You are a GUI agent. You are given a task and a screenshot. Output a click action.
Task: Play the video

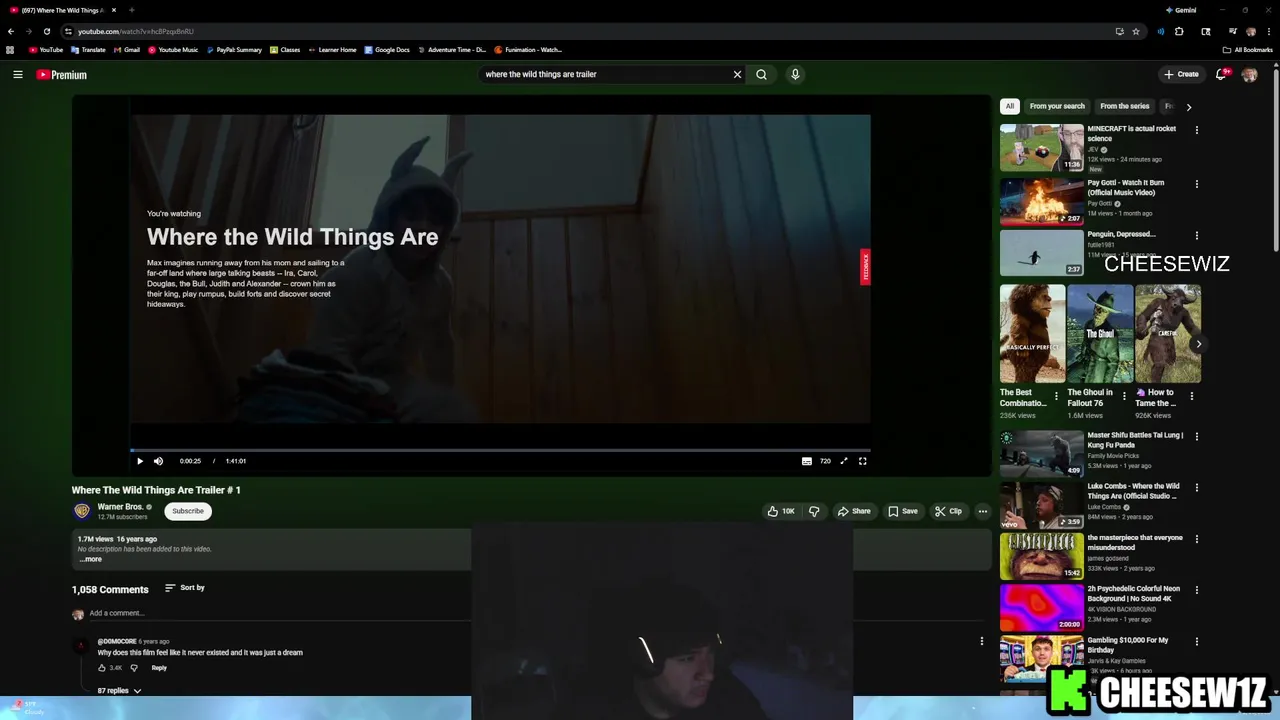(140, 461)
